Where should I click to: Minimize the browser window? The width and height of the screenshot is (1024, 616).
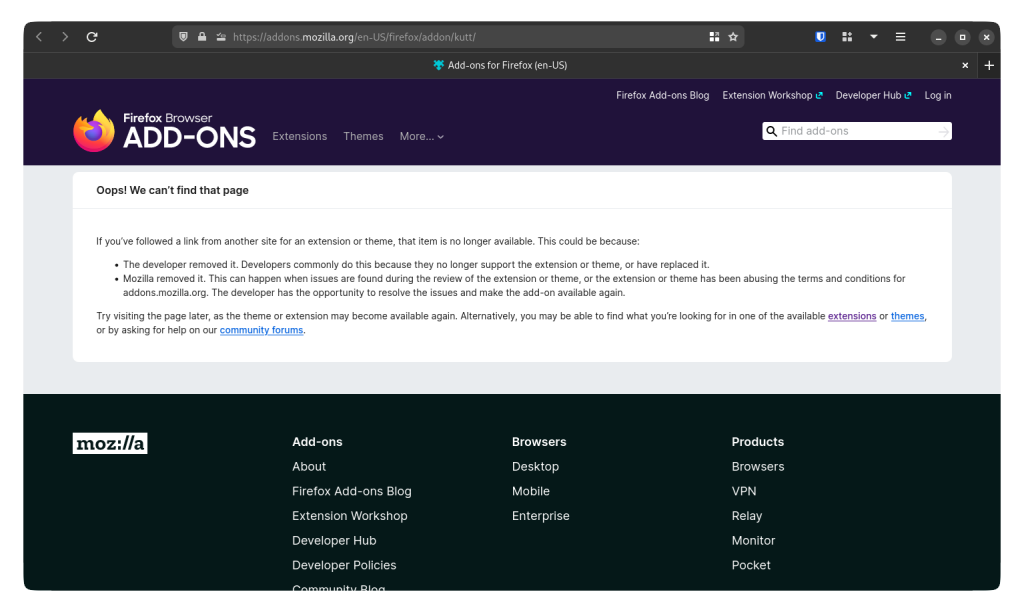pos(938,38)
